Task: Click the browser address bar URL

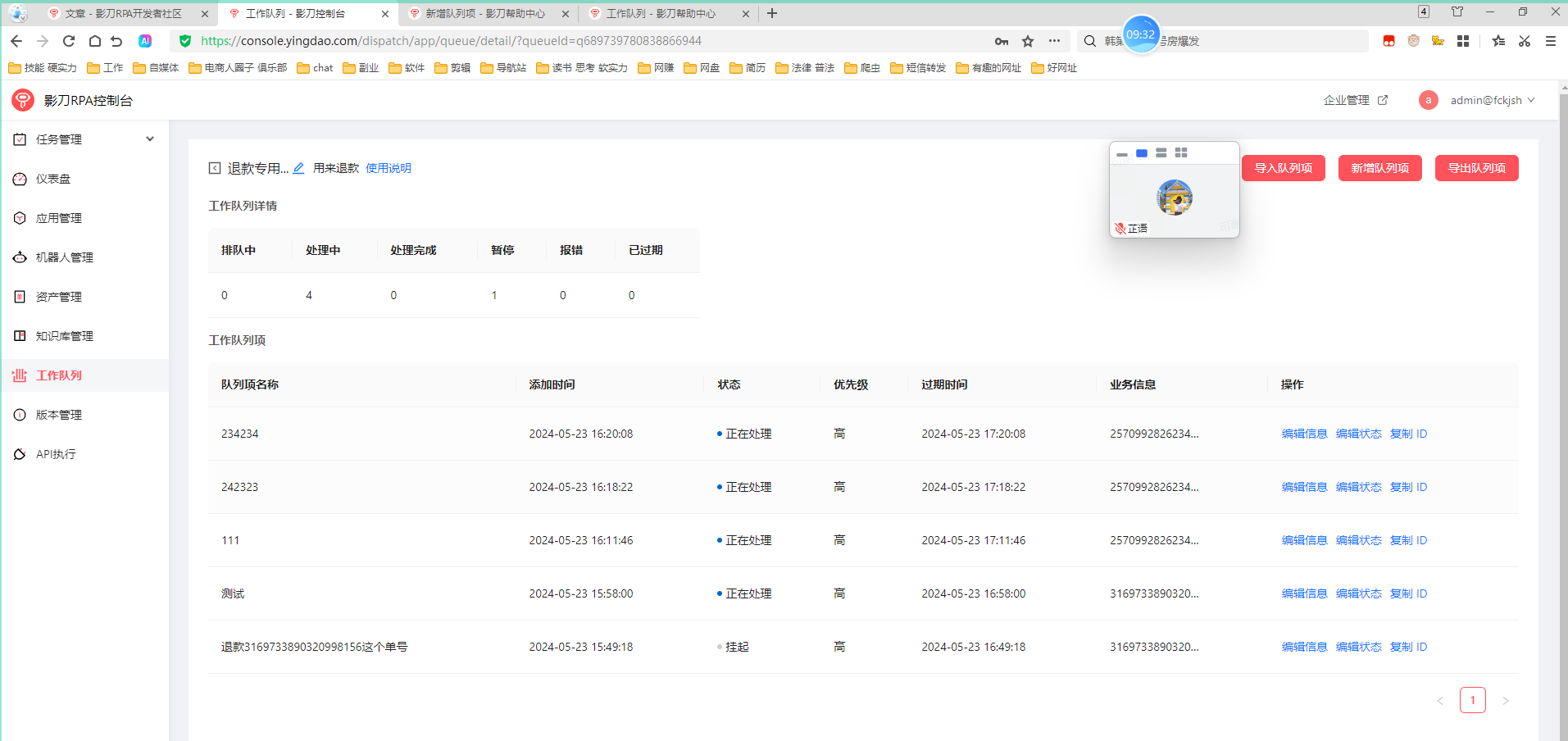Action: click(x=451, y=41)
